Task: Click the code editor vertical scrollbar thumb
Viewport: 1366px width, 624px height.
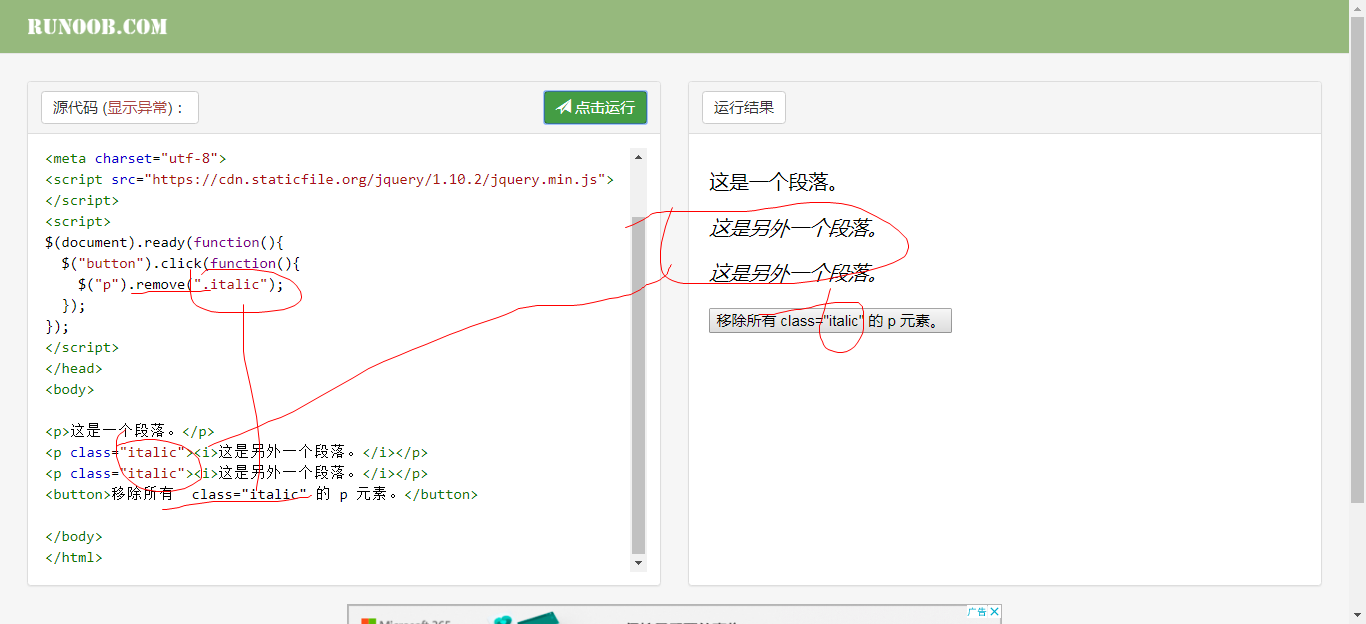Action: (639, 385)
